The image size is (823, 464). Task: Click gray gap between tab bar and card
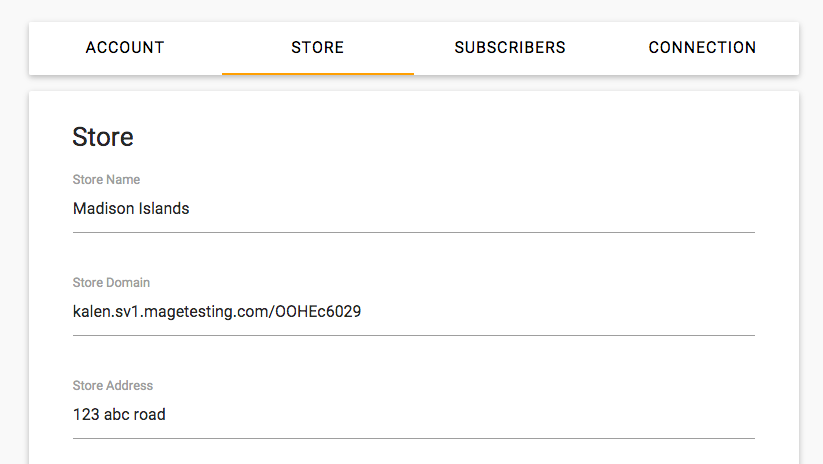(413, 83)
